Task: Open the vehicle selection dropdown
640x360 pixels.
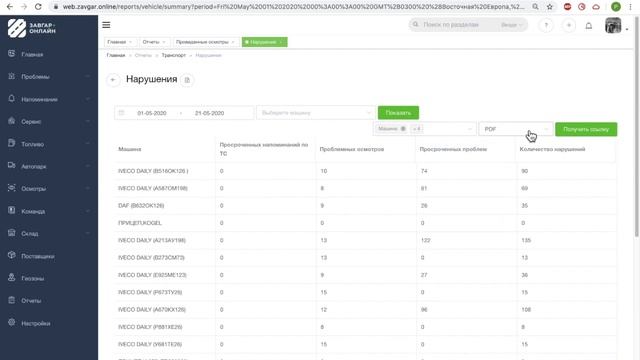Action: click(x=316, y=113)
